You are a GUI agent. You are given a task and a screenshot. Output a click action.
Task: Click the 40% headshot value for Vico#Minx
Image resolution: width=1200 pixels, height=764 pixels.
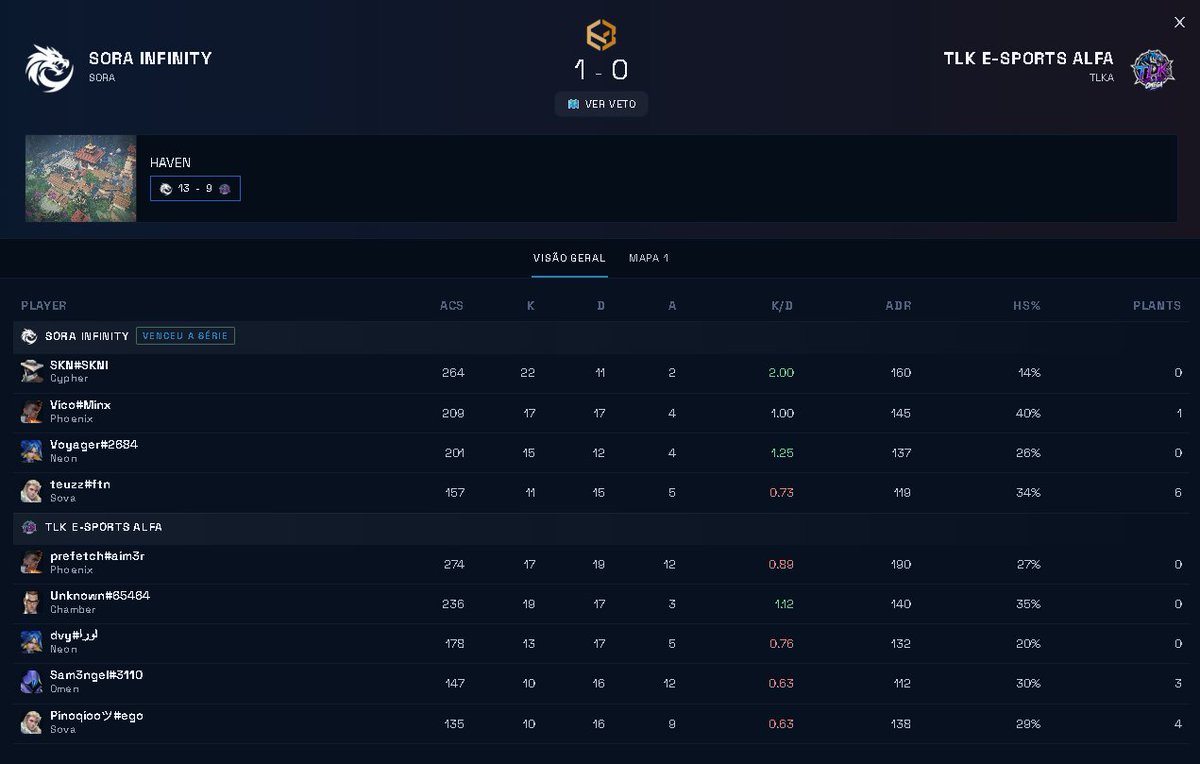tap(1029, 413)
